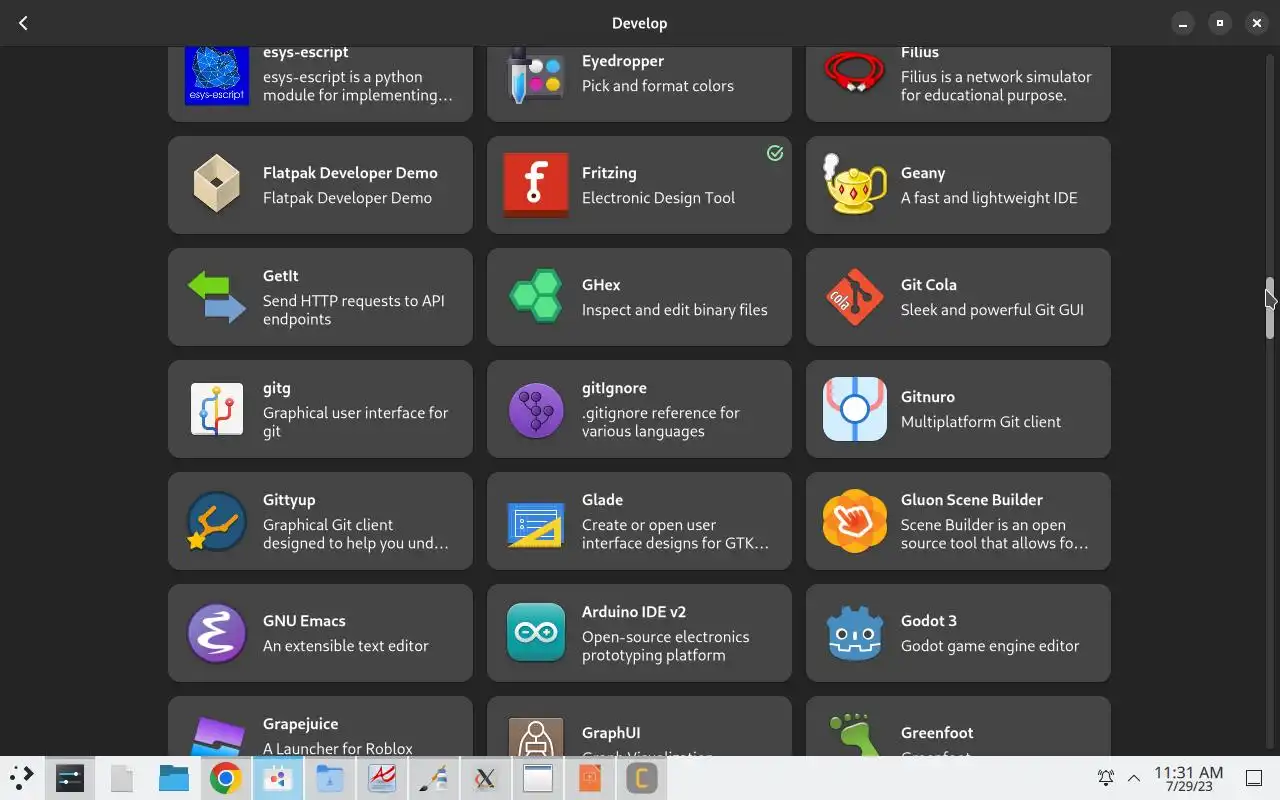Click the Software store icon in taskbar
The width and height of the screenshot is (1280, 800).
(x=277, y=778)
